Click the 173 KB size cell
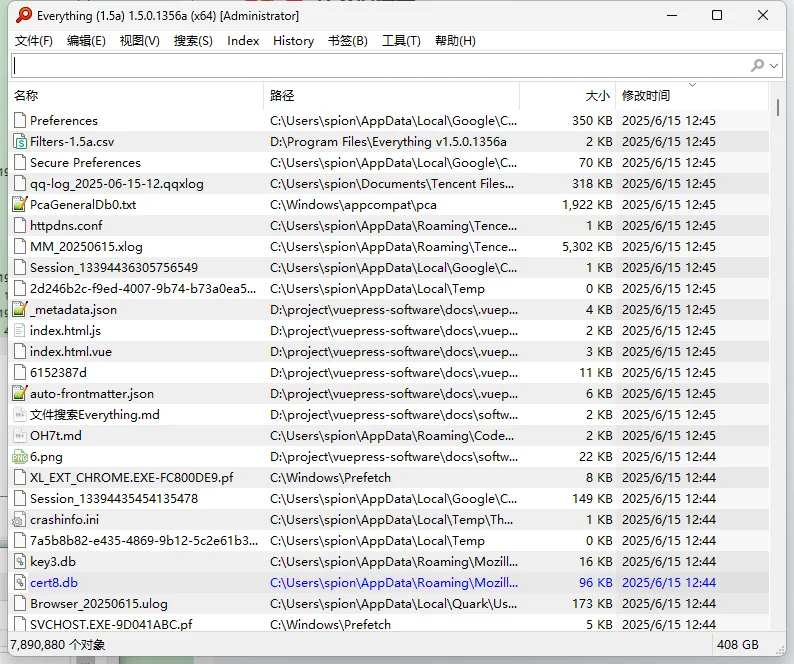 (x=592, y=604)
